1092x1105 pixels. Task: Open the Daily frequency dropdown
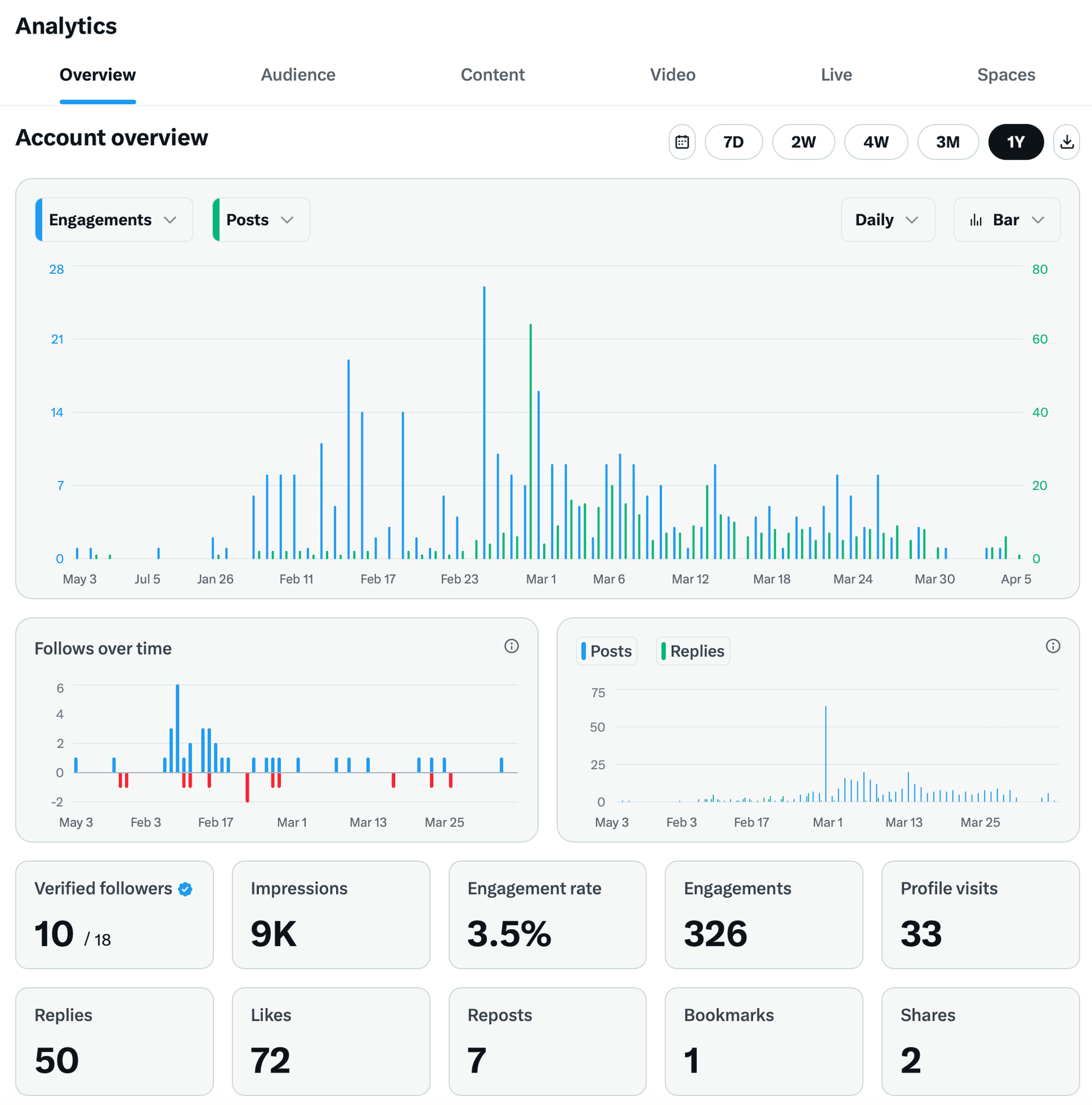pos(887,220)
